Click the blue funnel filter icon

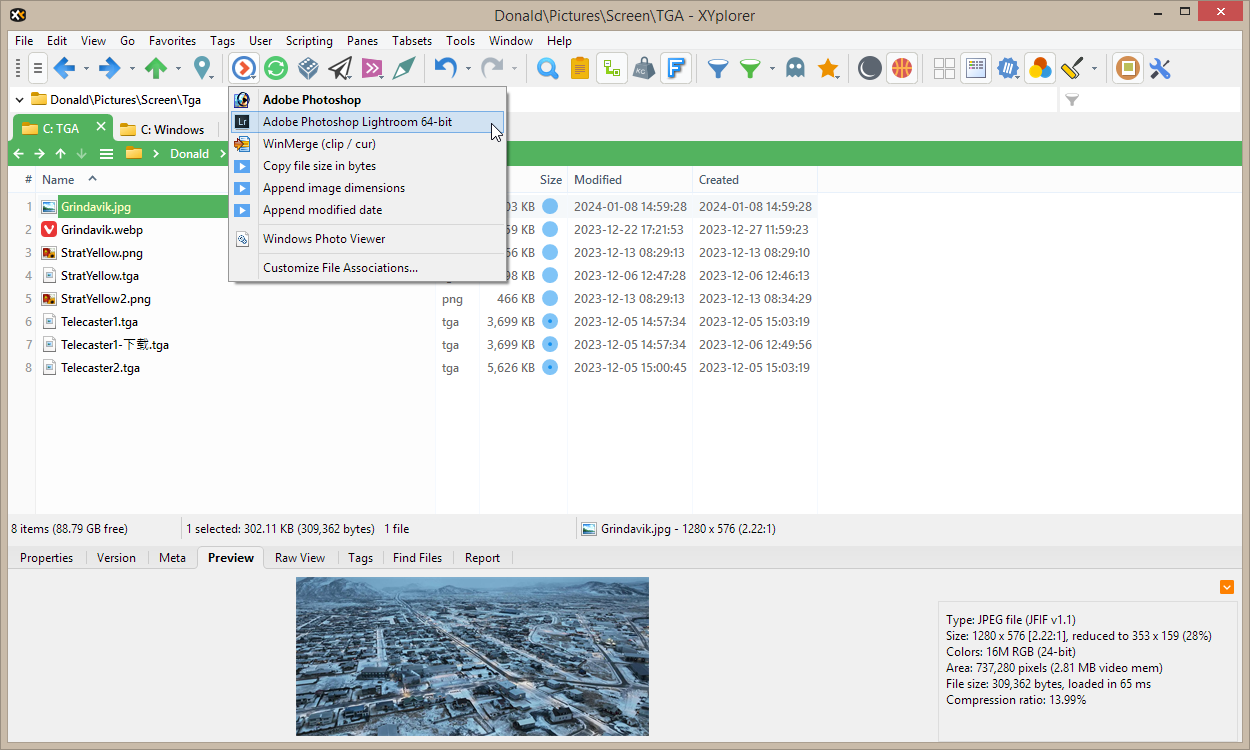[717, 68]
